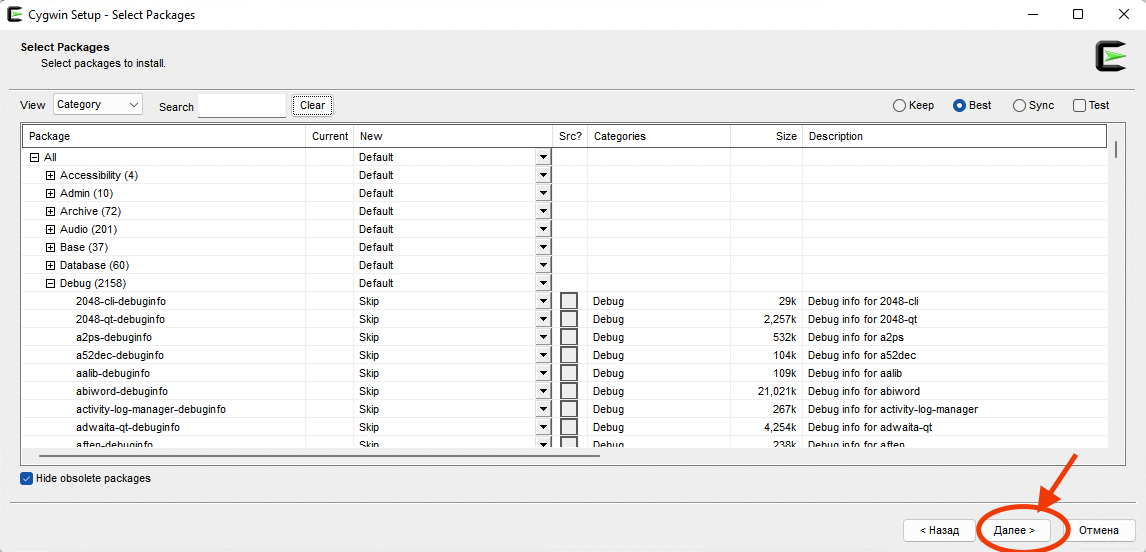Screen dimensions: 1146x552
Task: Click the Cygwin logo icon in header
Action: [1110, 57]
